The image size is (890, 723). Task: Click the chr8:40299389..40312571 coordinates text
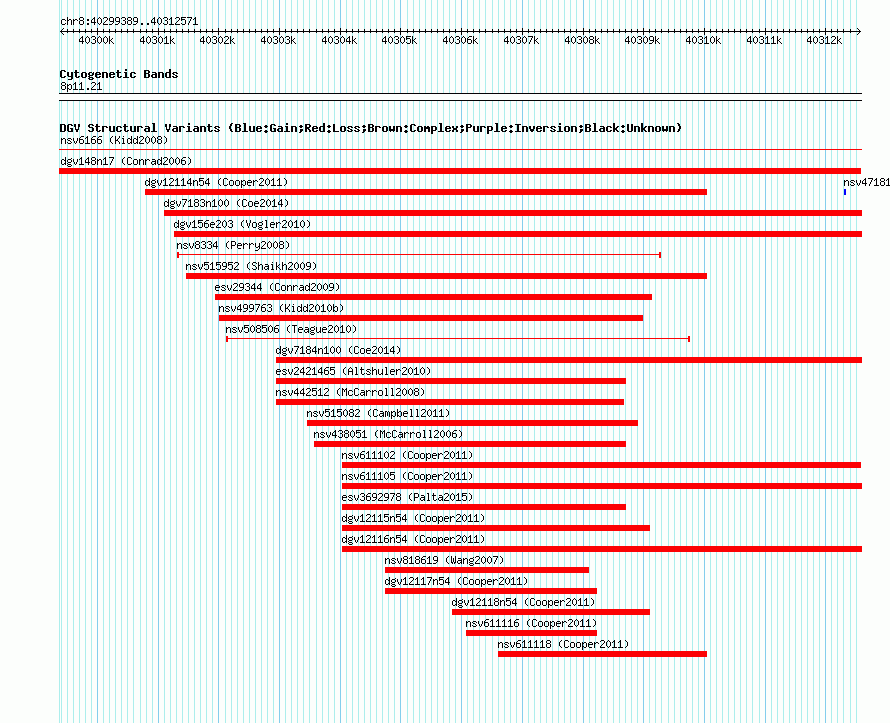pos(129,22)
